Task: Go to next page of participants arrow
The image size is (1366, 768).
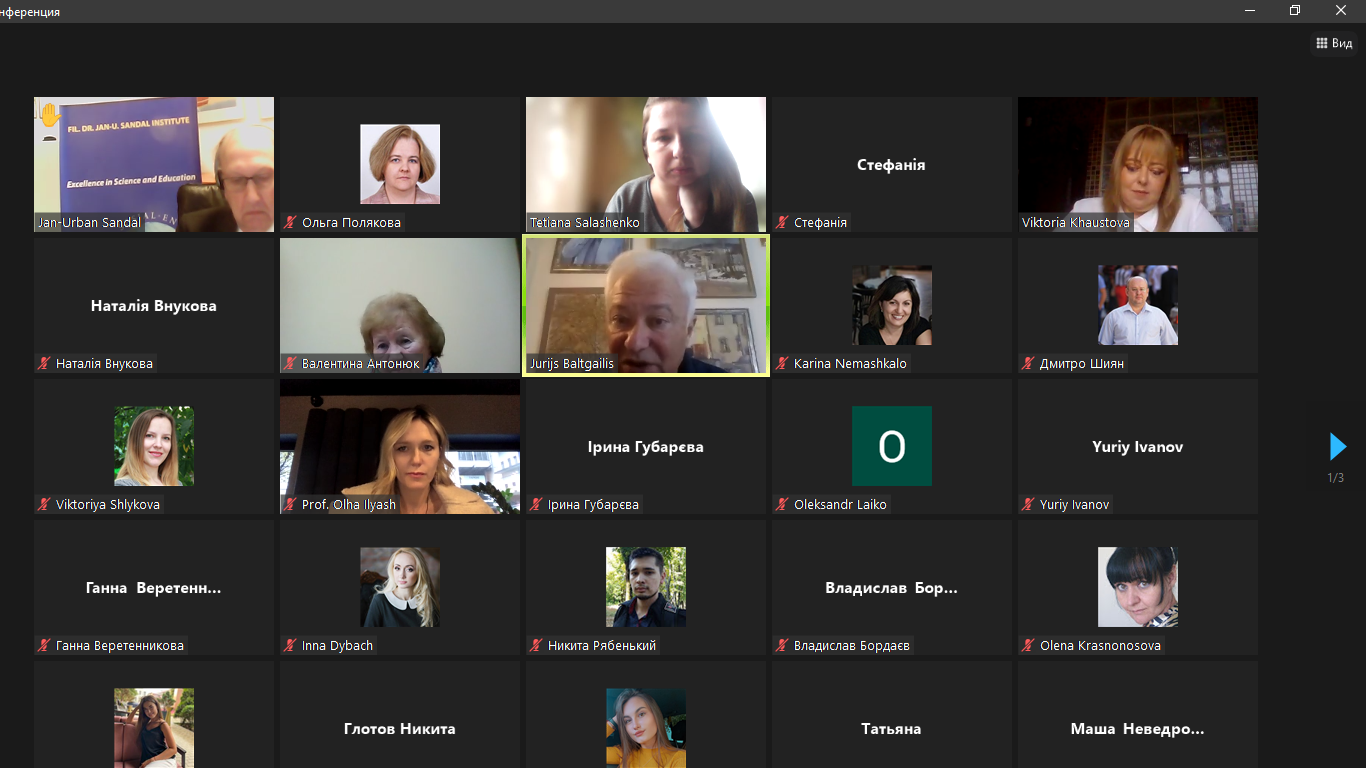Action: click(1337, 446)
